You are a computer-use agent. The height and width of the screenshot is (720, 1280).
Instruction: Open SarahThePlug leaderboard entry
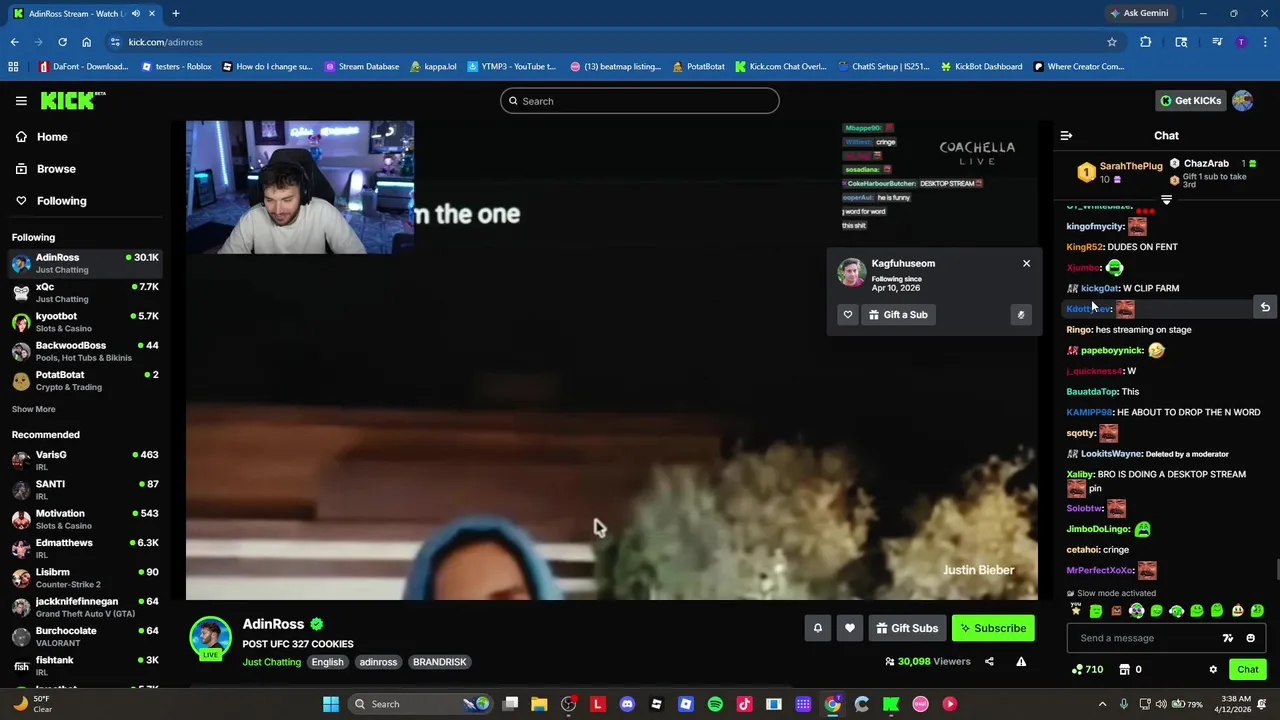point(1122,172)
